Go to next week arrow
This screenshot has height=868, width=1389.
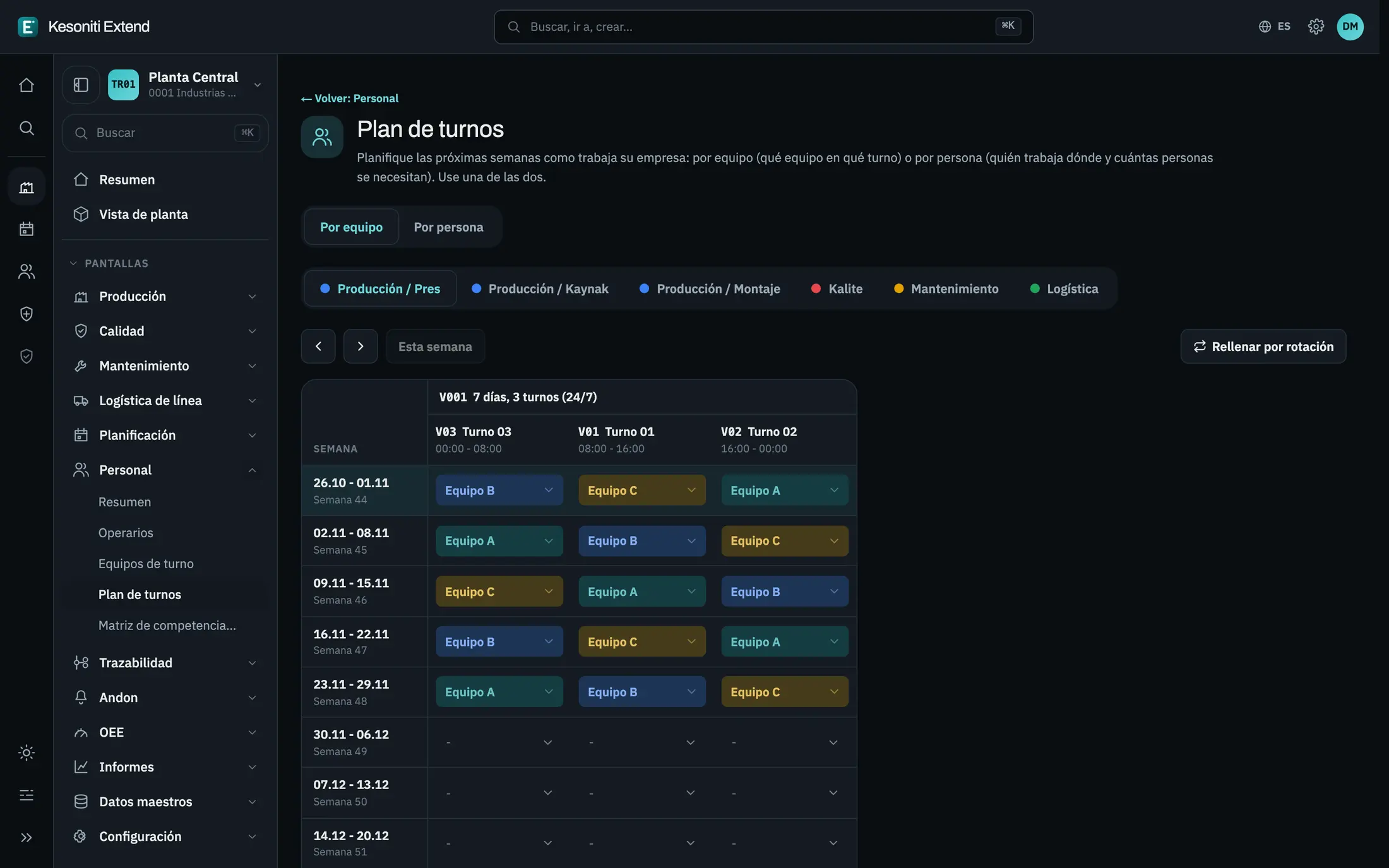[x=361, y=346]
